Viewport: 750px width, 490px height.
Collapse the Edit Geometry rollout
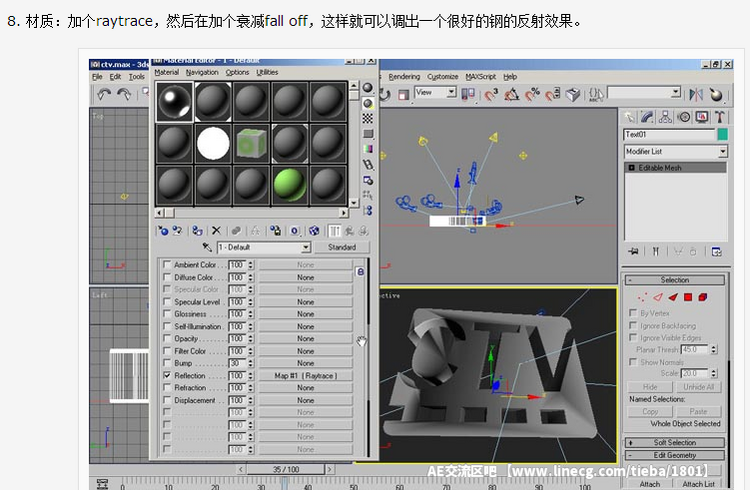(675, 455)
